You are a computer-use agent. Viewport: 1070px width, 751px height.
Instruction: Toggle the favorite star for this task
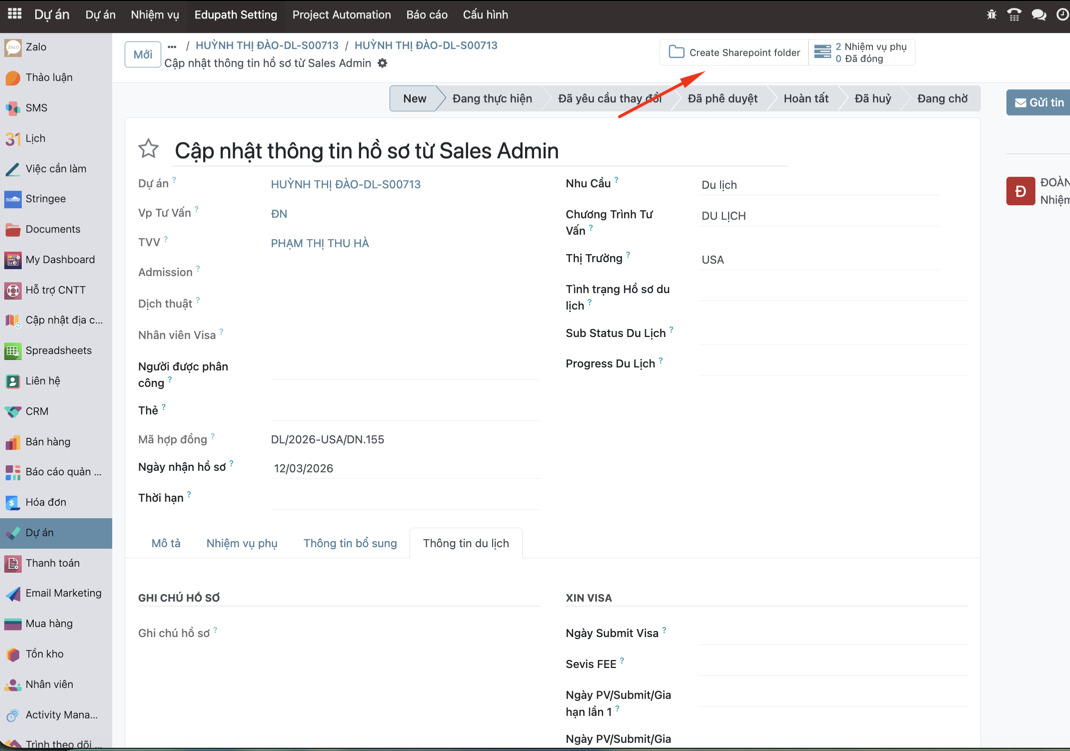tap(148, 149)
